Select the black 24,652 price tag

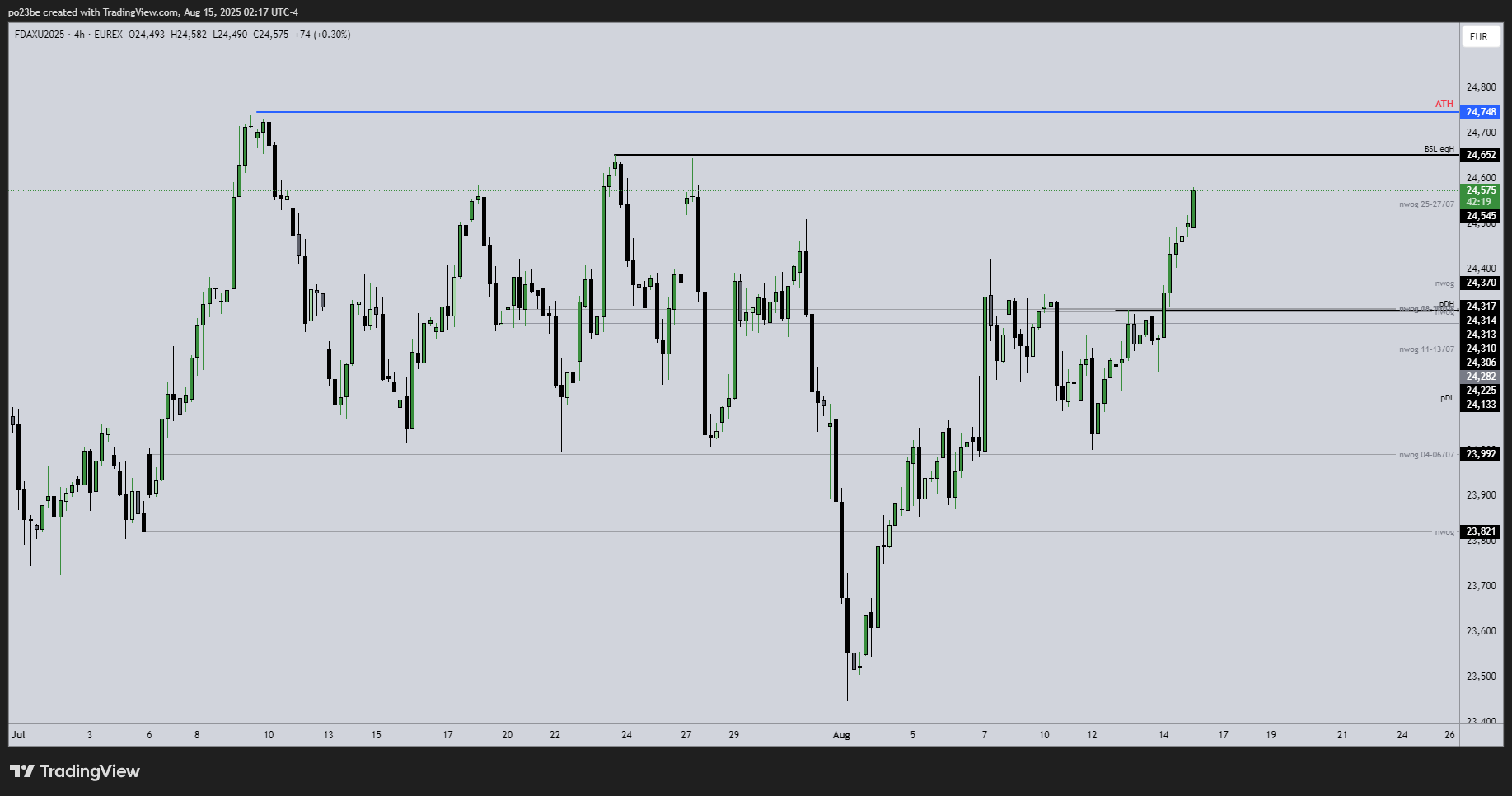pos(1481,155)
